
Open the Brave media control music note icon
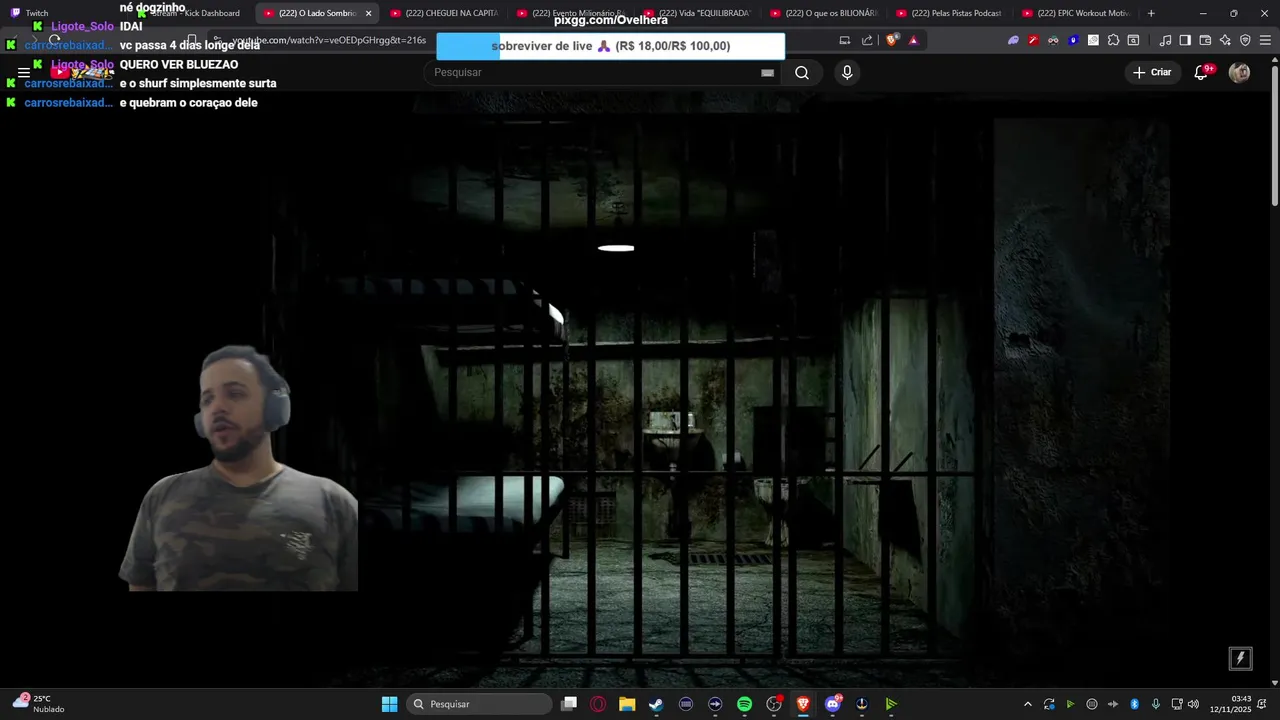coord(1165,40)
